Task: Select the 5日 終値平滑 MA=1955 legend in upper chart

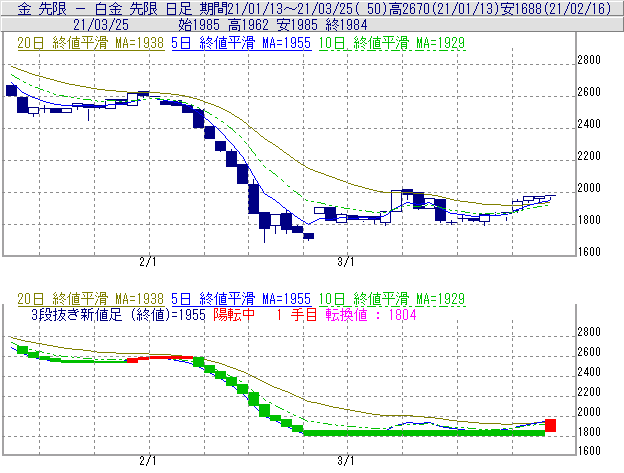Action: coord(241,43)
